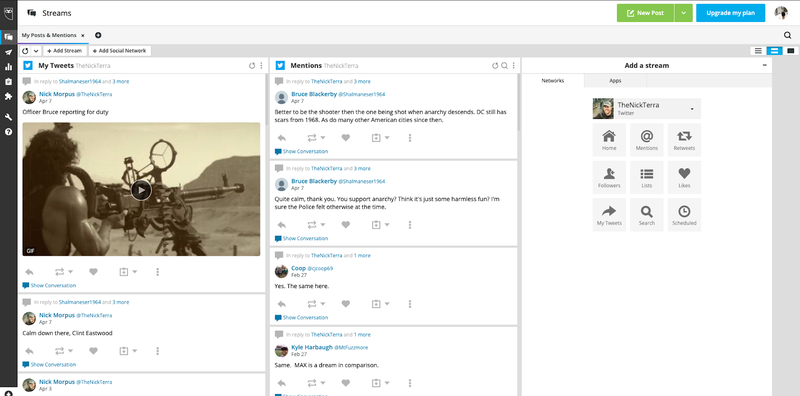800x396 pixels.
Task: Reply to Kyle Harbaugh's 'Same. MAX is a dream' tweet
Action: (282, 383)
